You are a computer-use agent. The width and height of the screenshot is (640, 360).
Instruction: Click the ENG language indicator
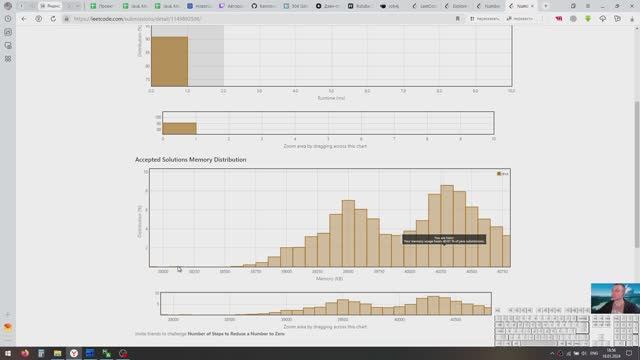pos(594,353)
